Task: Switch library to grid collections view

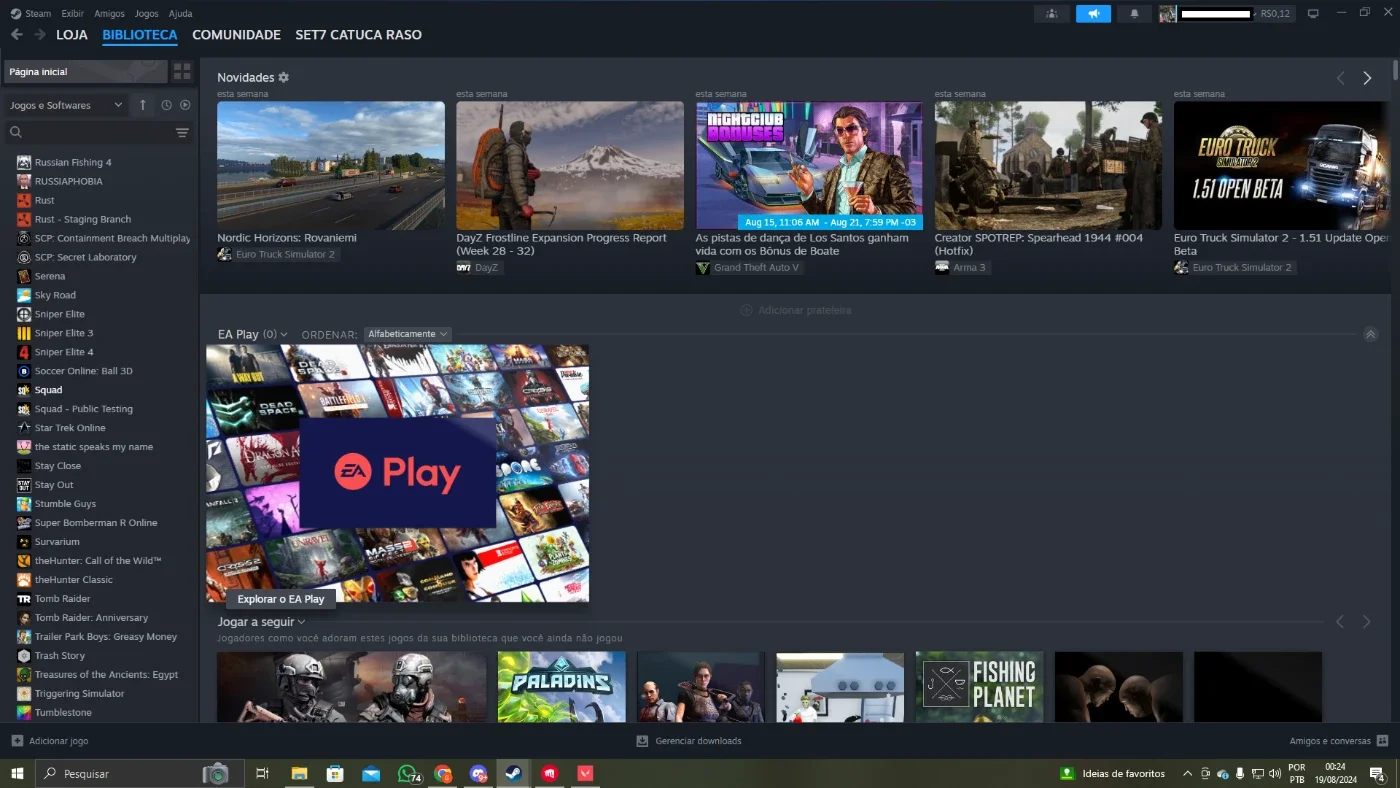Action: (x=182, y=72)
